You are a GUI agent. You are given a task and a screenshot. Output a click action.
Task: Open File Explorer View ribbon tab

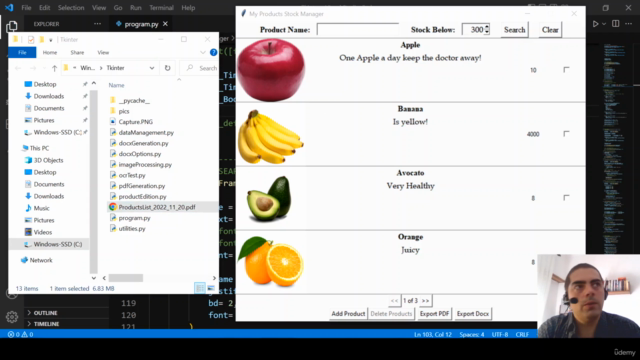click(x=103, y=52)
